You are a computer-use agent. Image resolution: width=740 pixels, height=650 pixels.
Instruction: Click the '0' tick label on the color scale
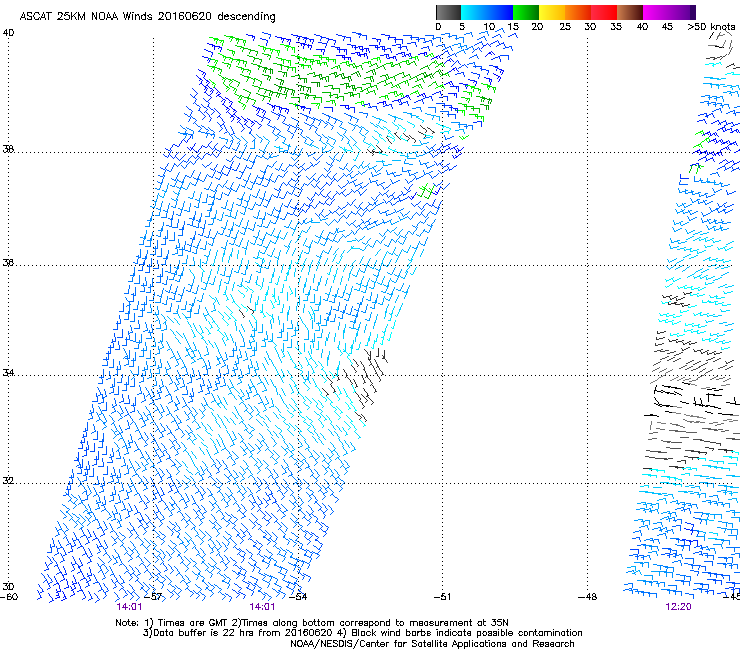coord(438,27)
